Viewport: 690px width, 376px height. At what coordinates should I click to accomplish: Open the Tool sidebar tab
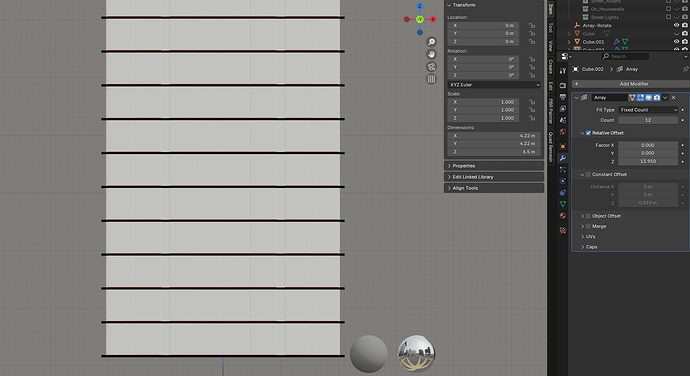pyautogui.click(x=551, y=28)
